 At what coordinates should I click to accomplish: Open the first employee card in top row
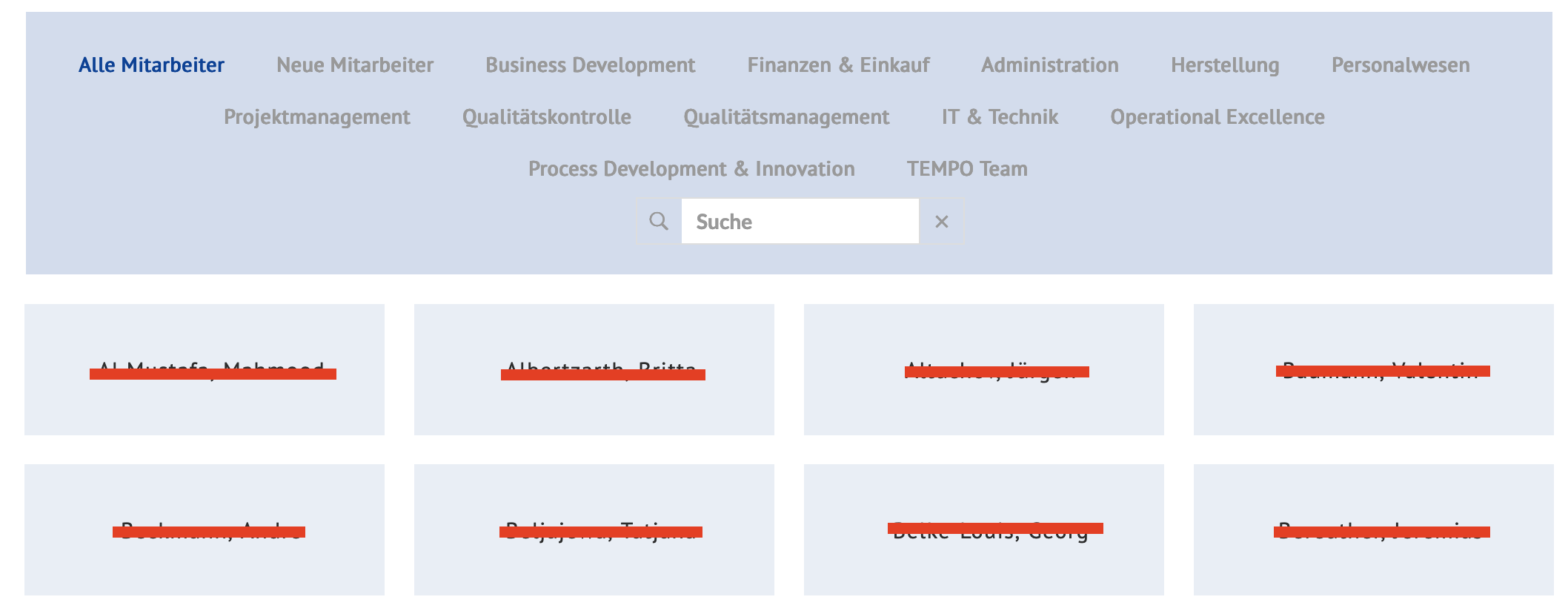205,369
